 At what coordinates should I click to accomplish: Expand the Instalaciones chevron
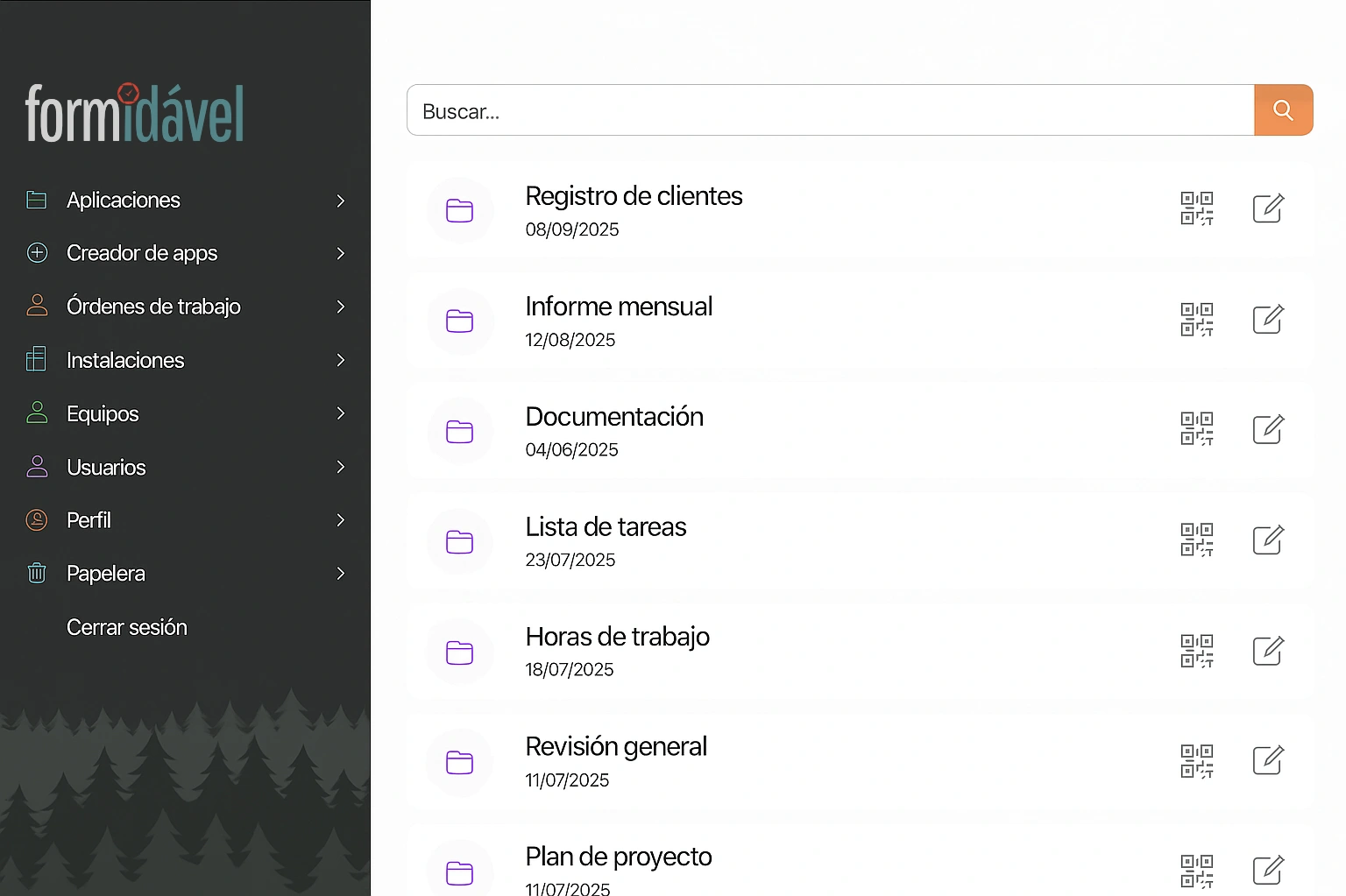tap(341, 360)
